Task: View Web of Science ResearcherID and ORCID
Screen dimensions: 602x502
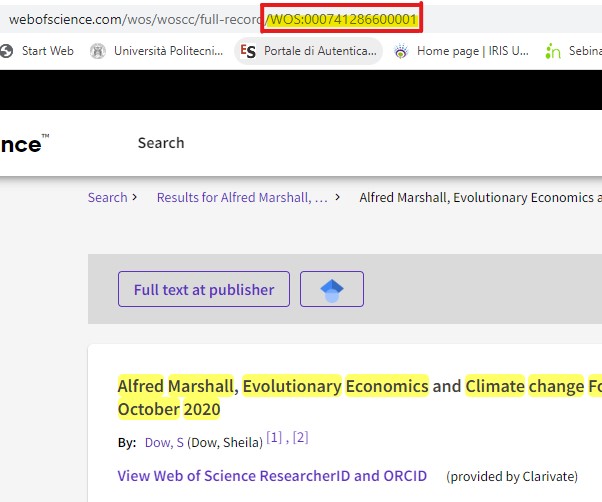Action: pyautogui.click(x=272, y=476)
